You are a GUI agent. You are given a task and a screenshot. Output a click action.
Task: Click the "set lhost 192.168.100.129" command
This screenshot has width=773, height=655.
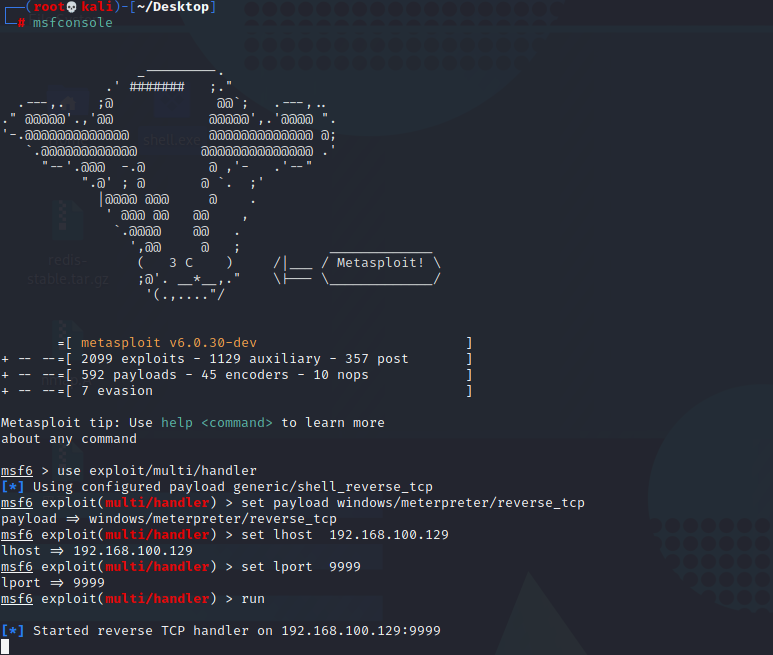click(x=345, y=535)
